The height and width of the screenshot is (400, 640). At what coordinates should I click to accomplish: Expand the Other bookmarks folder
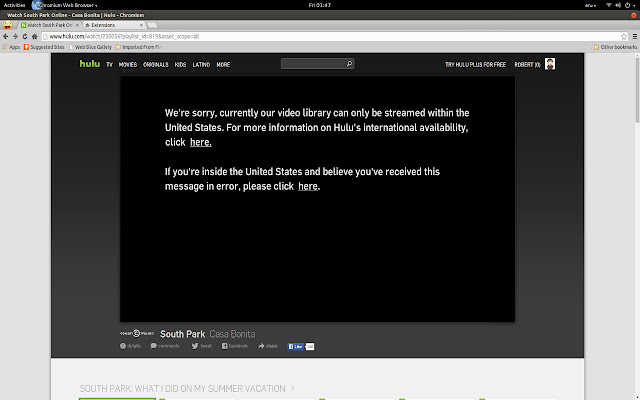pyautogui.click(x=615, y=47)
